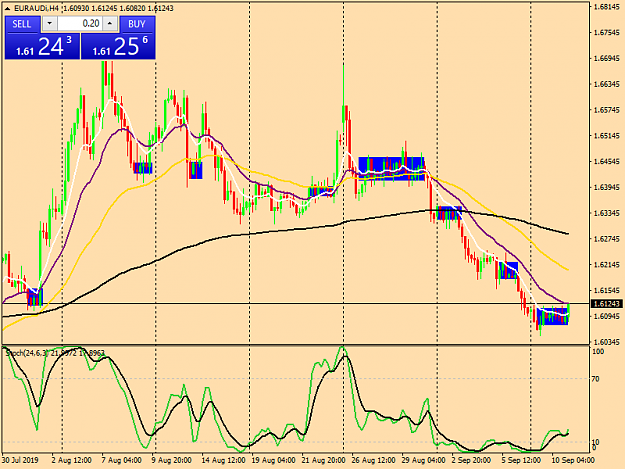
Task: Collapse one-click trading panel triangle beside EURAUDi
Action: tap(7, 8)
